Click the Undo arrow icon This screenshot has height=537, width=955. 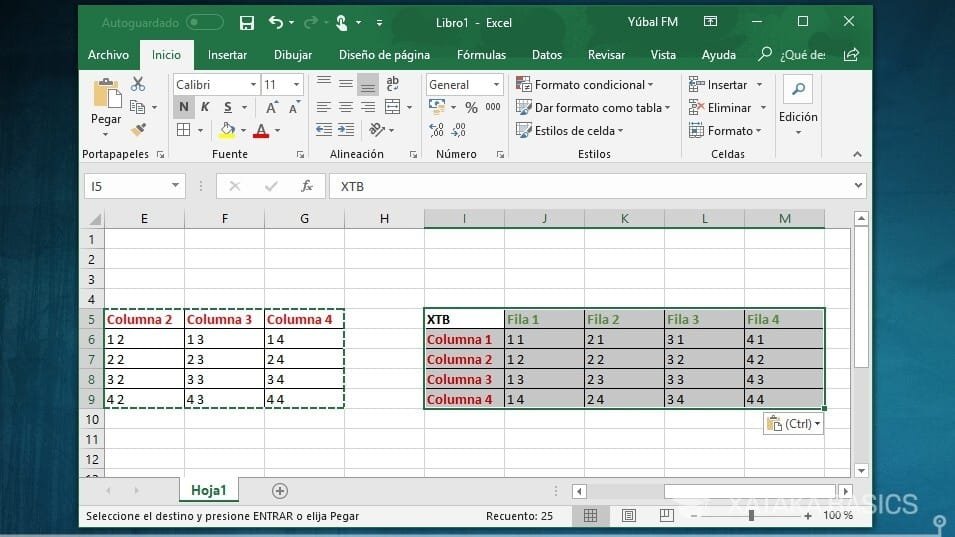(x=275, y=23)
